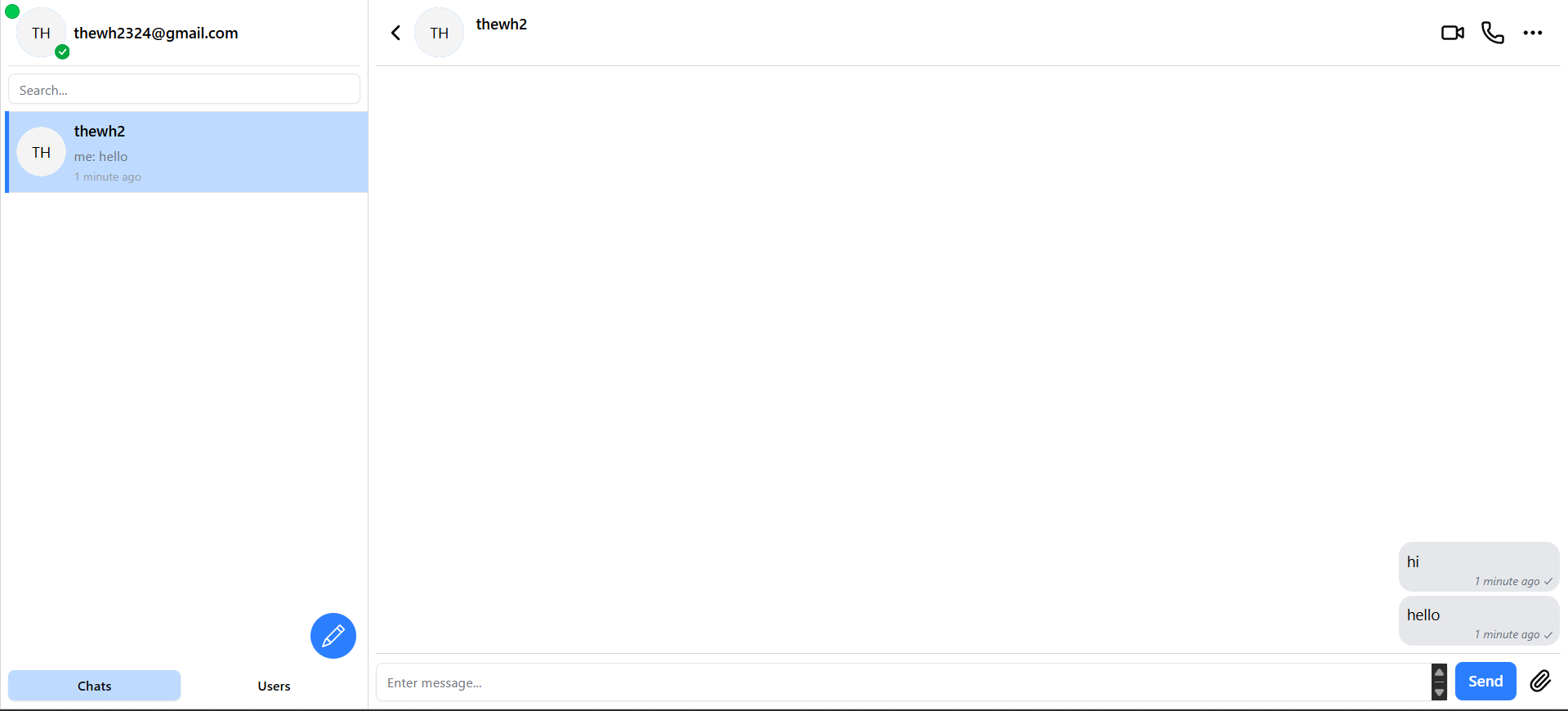Image resolution: width=1568 pixels, height=711 pixels.
Task: Open the three-dot more options menu
Action: click(x=1532, y=33)
